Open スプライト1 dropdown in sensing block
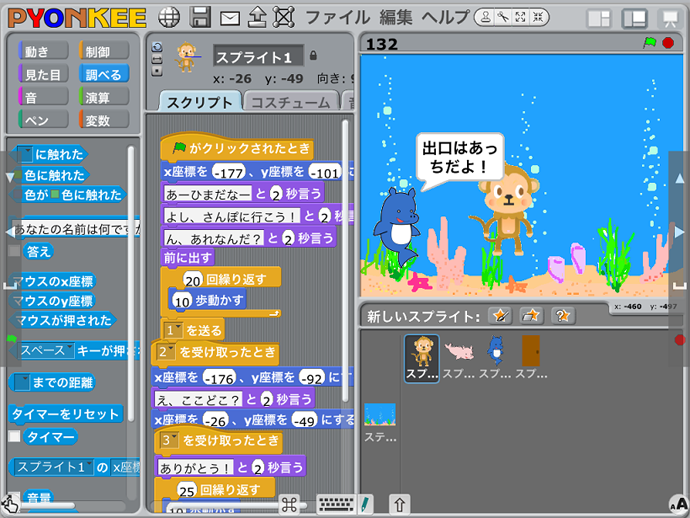The height and width of the screenshot is (518, 690). 89,466
